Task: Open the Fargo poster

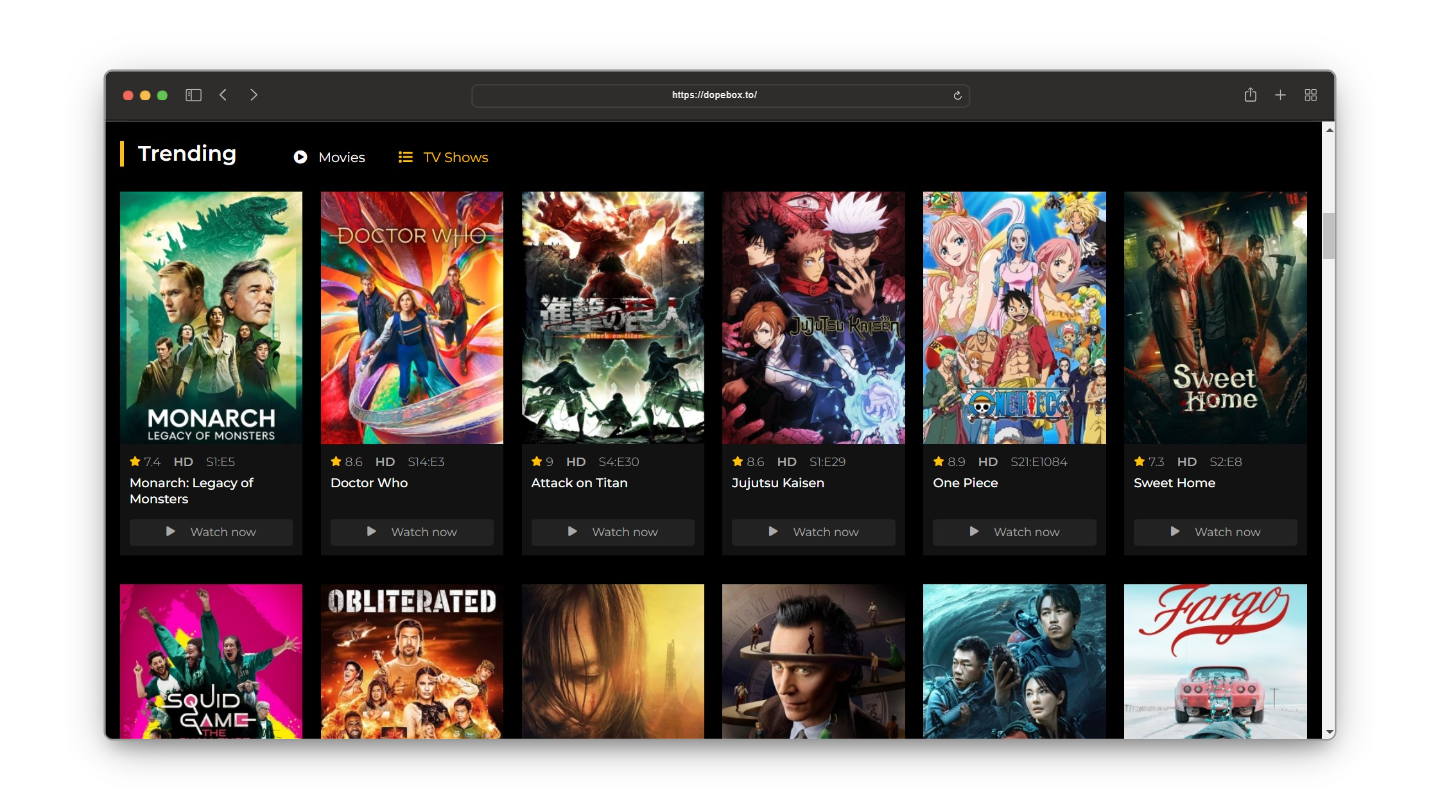Action: tap(1215, 661)
